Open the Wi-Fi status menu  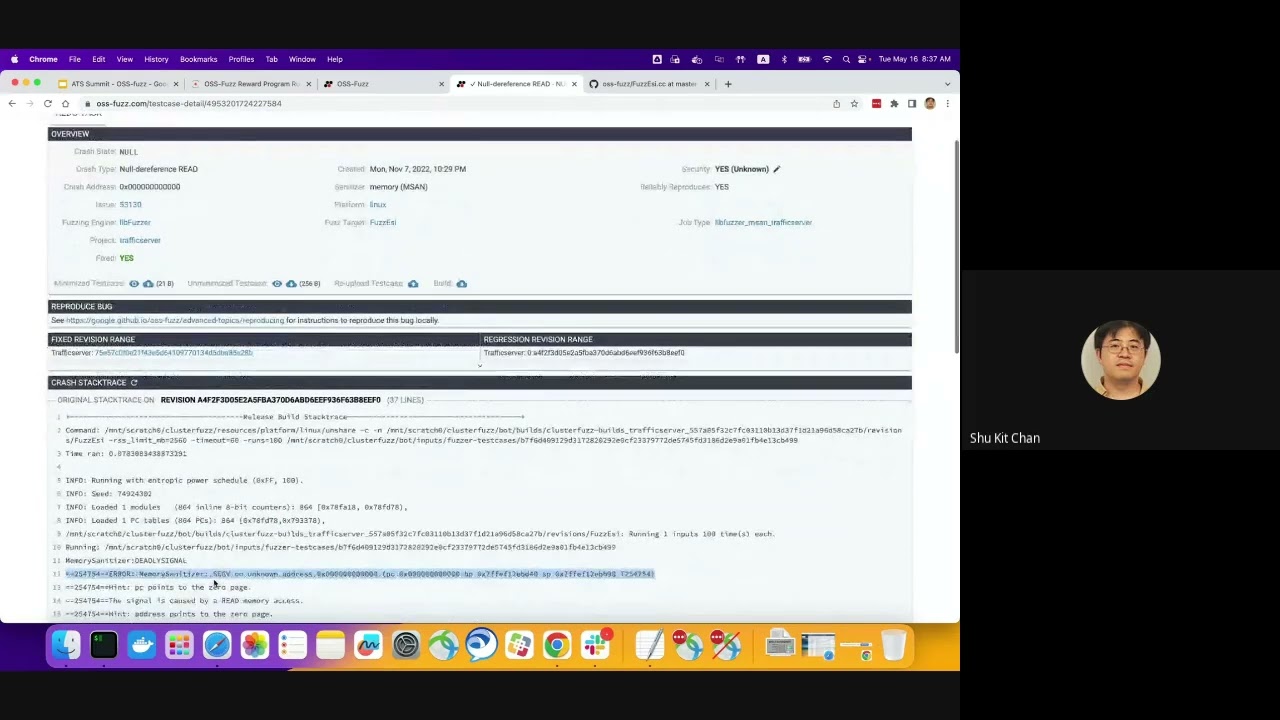coord(827,59)
